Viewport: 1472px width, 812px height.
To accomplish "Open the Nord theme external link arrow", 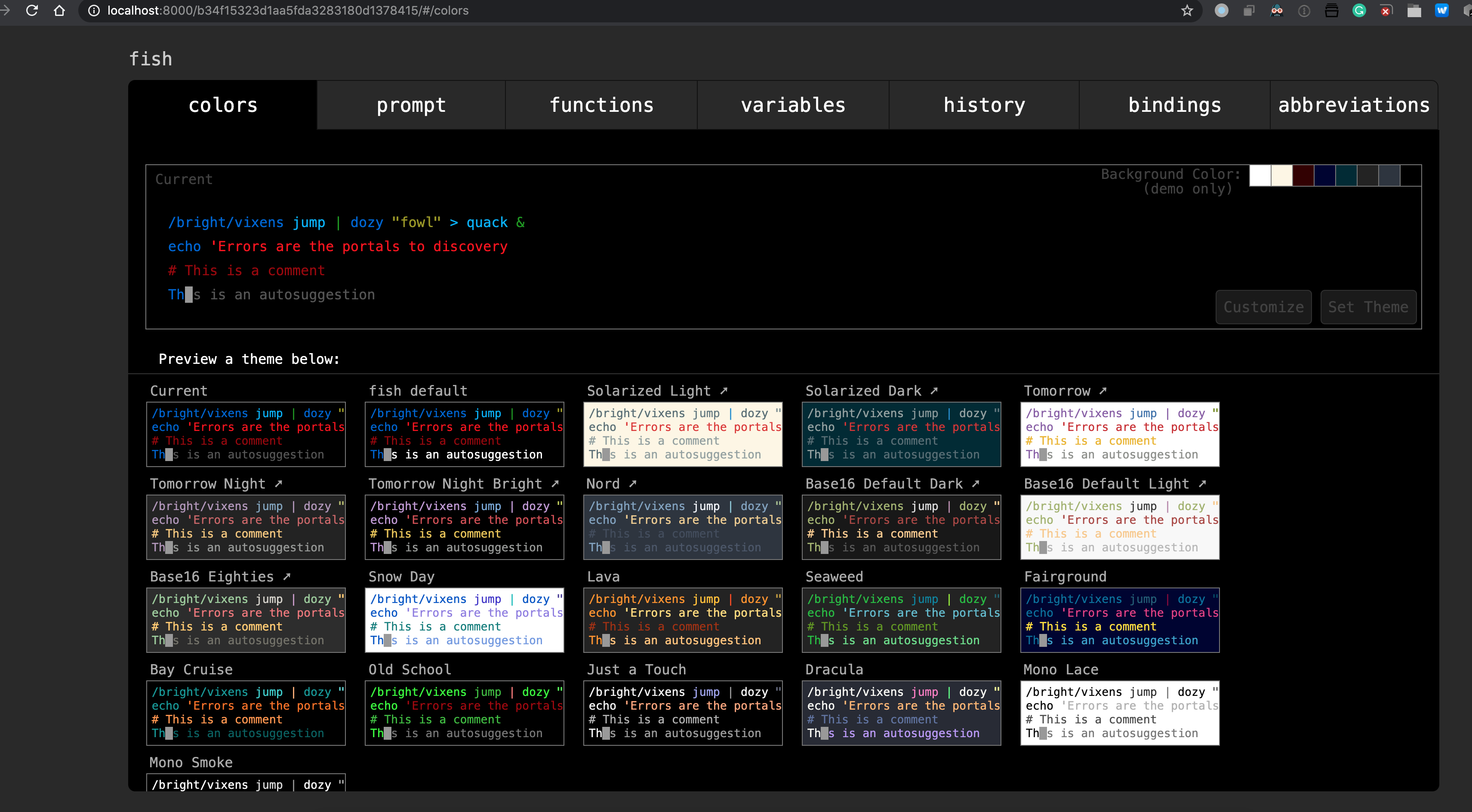I will click(633, 484).
